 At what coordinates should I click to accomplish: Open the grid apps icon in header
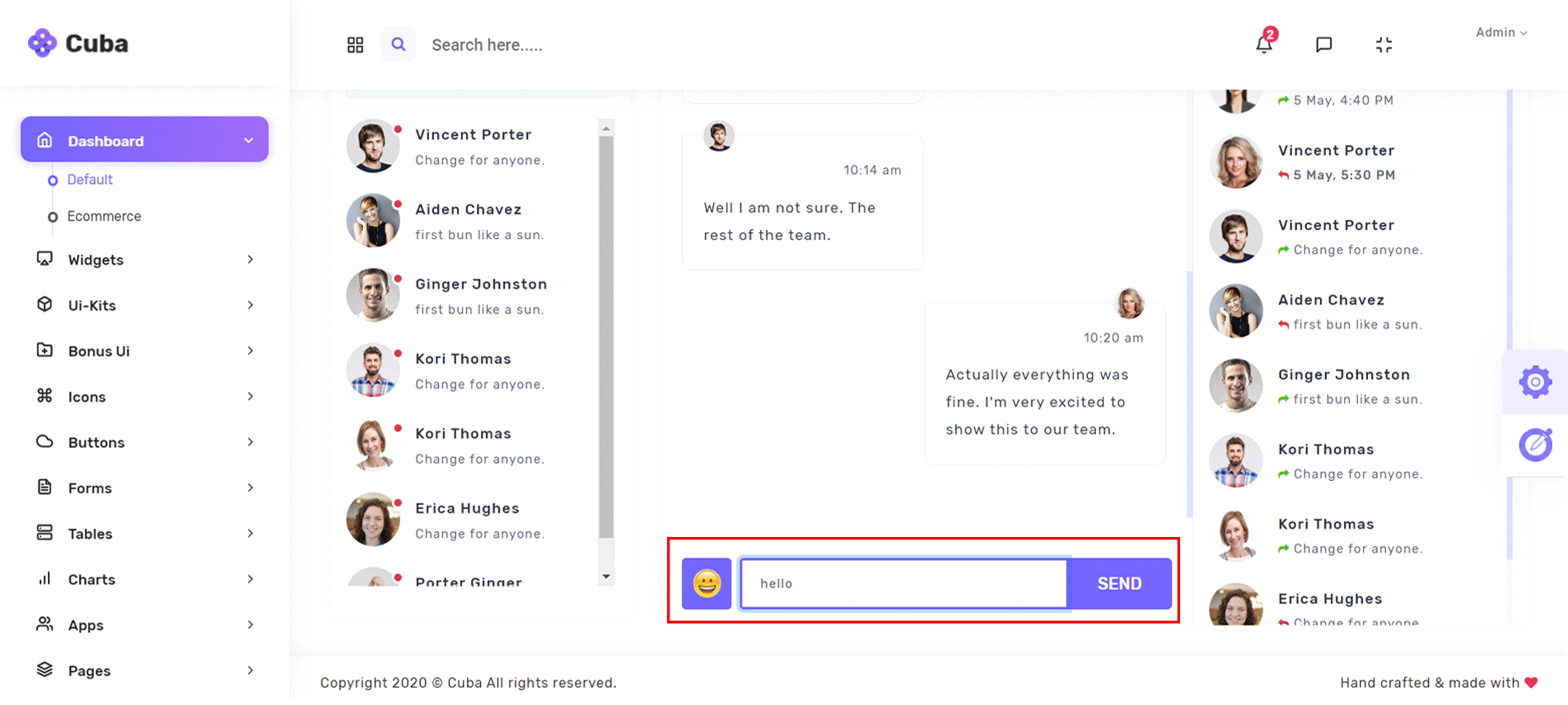click(x=355, y=44)
